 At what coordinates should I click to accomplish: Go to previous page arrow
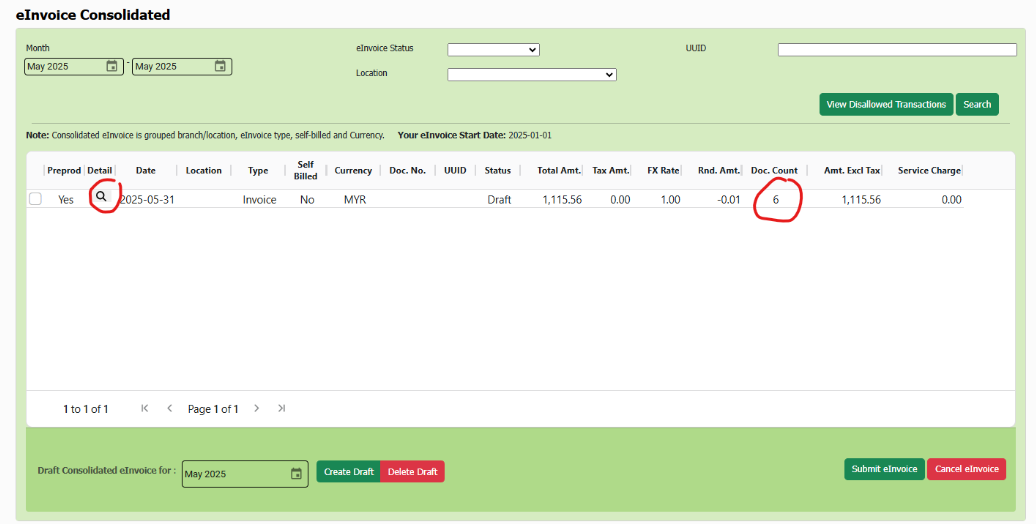[170, 409]
